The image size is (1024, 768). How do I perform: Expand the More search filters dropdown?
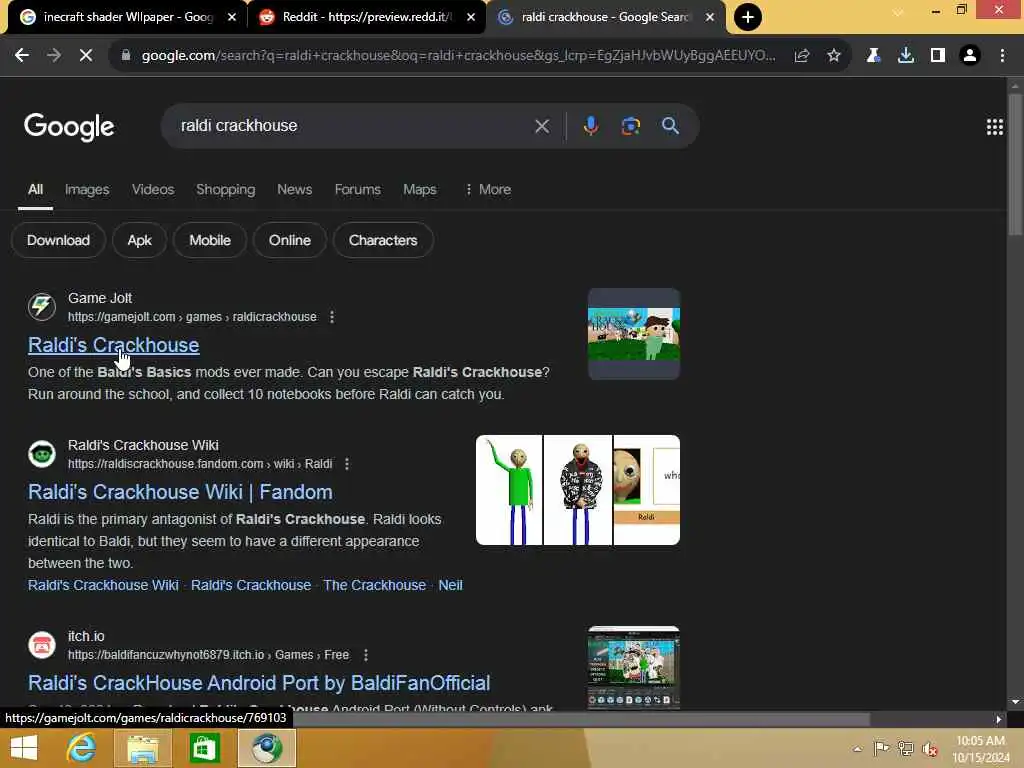488,189
